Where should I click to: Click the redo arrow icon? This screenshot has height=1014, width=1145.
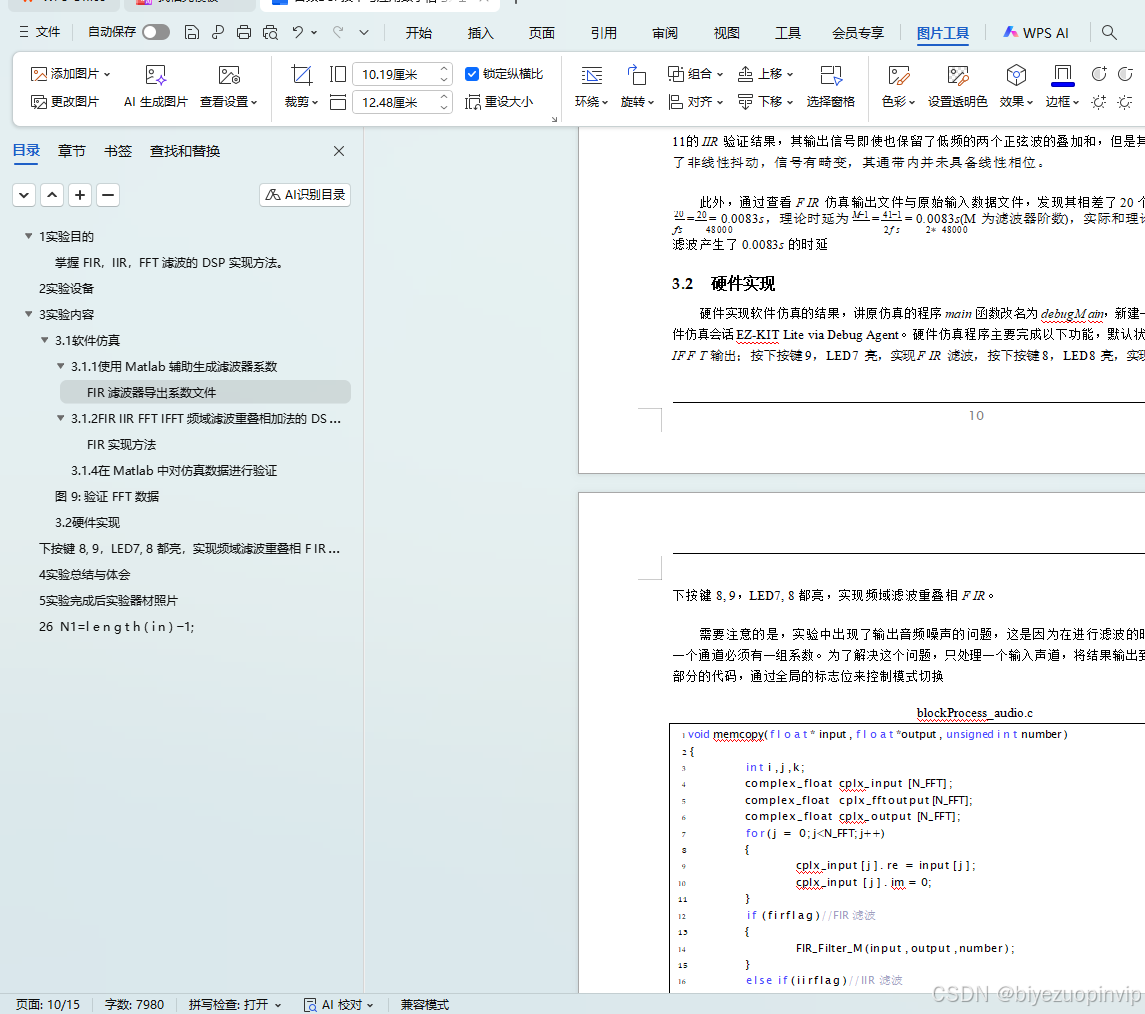338,32
